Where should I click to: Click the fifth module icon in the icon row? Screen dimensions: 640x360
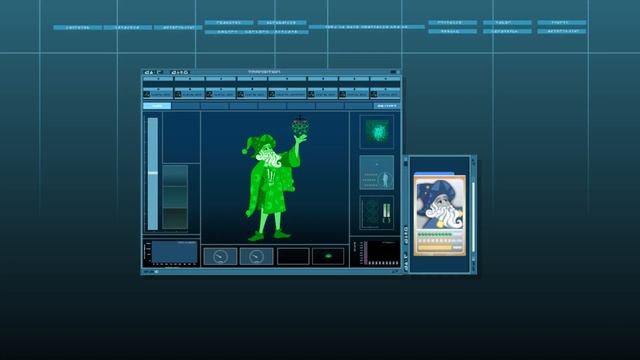272,94
